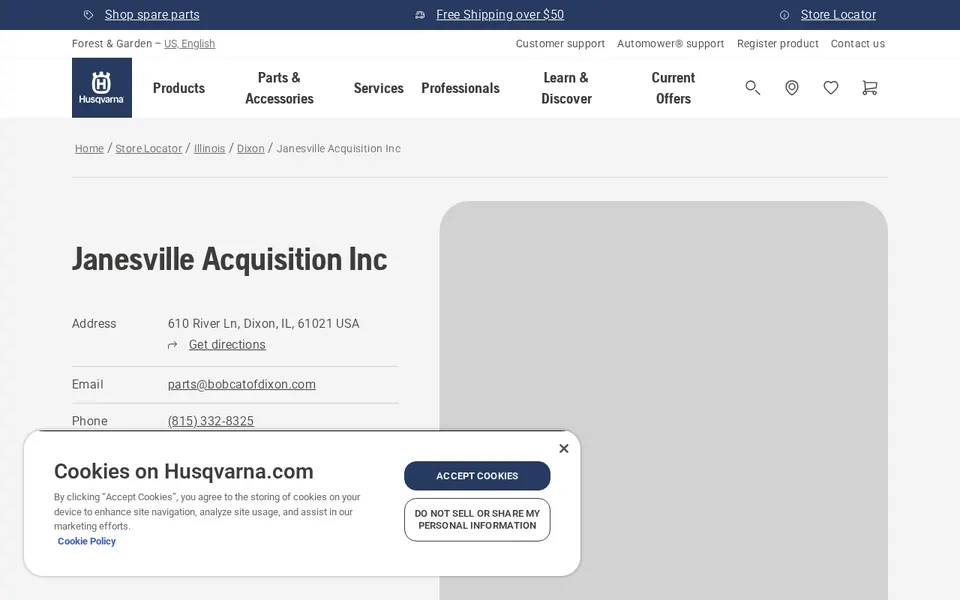Screen dimensions: 960x600
Task: Go to Store Locator breadcrumb
Action: [x=149, y=149]
